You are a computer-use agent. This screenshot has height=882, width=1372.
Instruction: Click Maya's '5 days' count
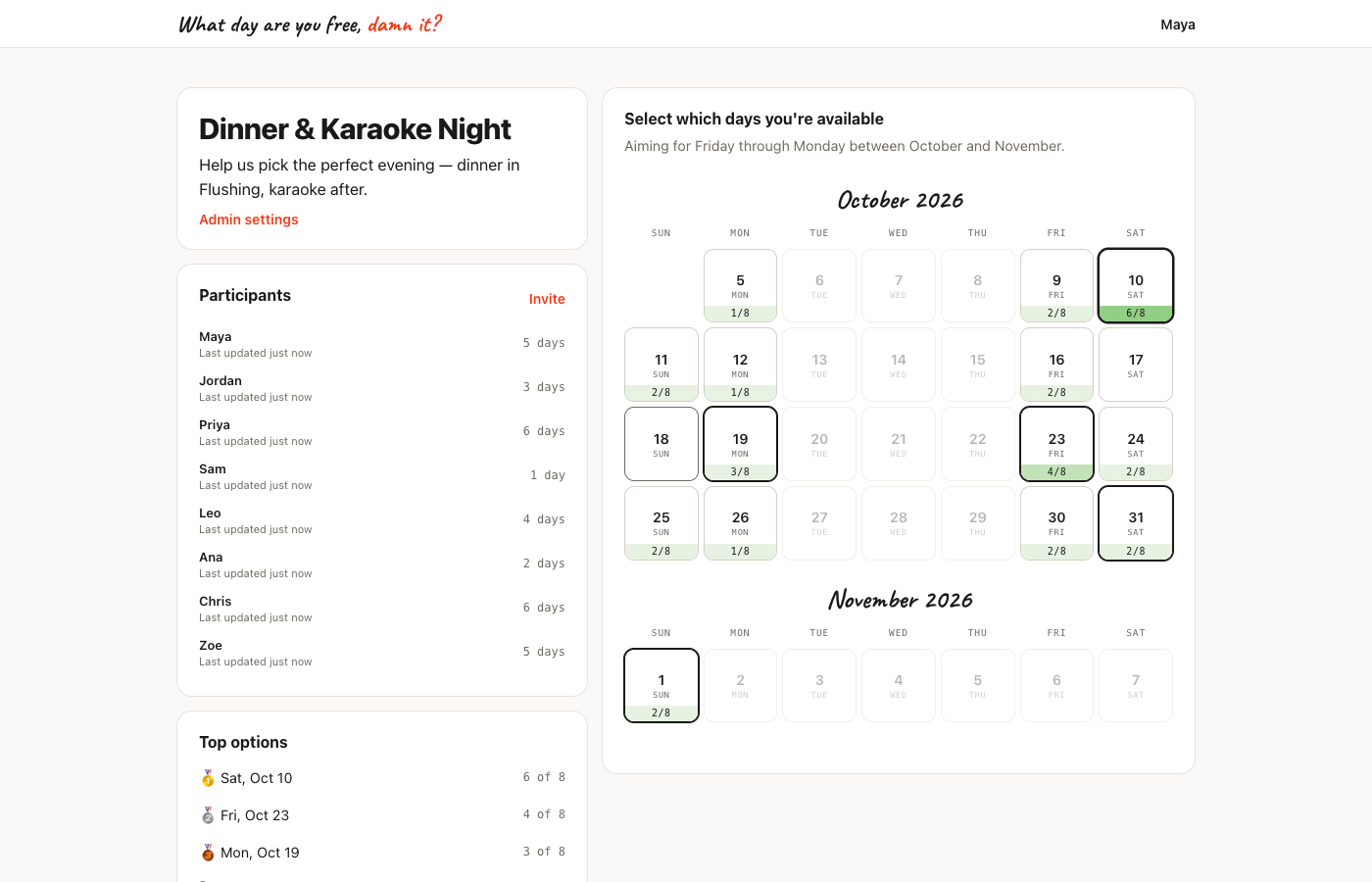(x=544, y=343)
